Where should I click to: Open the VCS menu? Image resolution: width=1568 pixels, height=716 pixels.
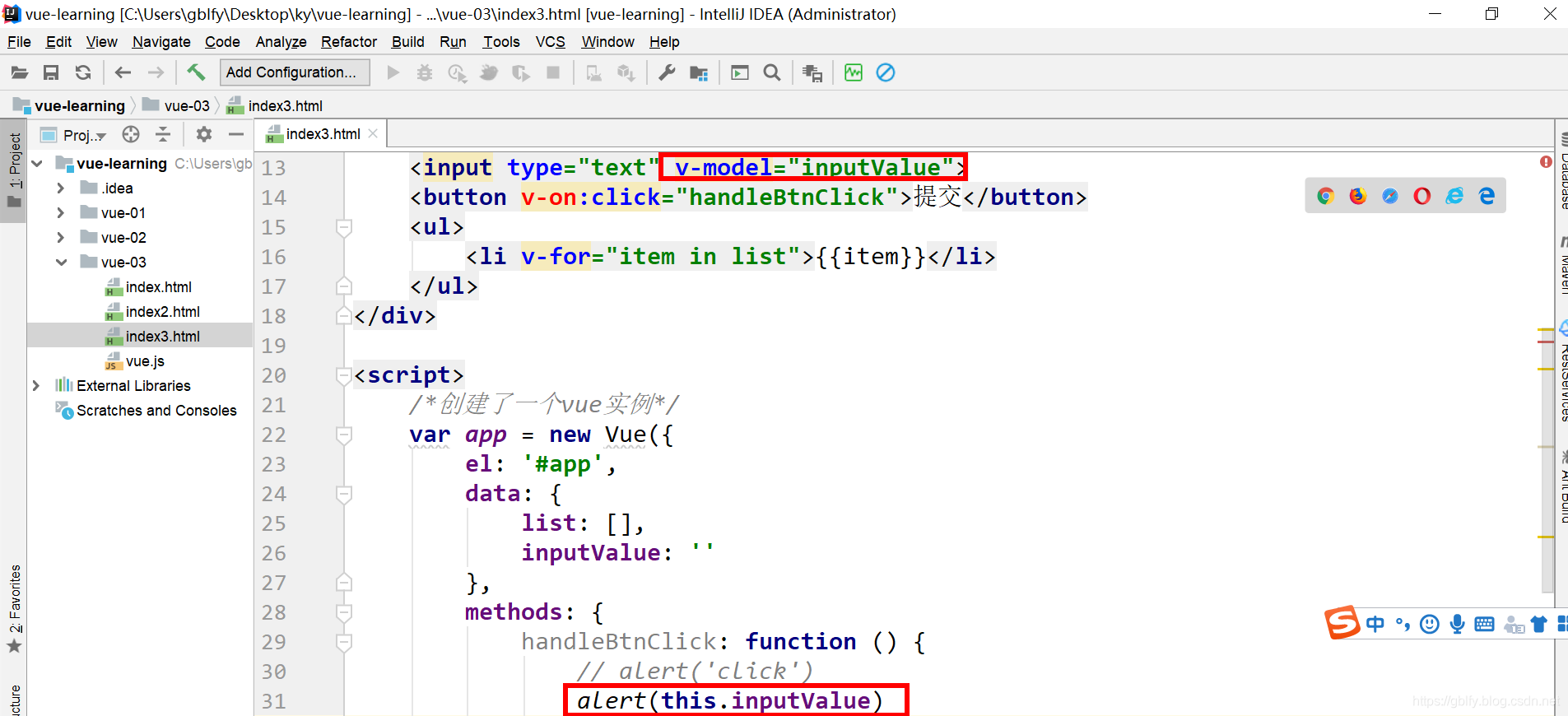(551, 42)
